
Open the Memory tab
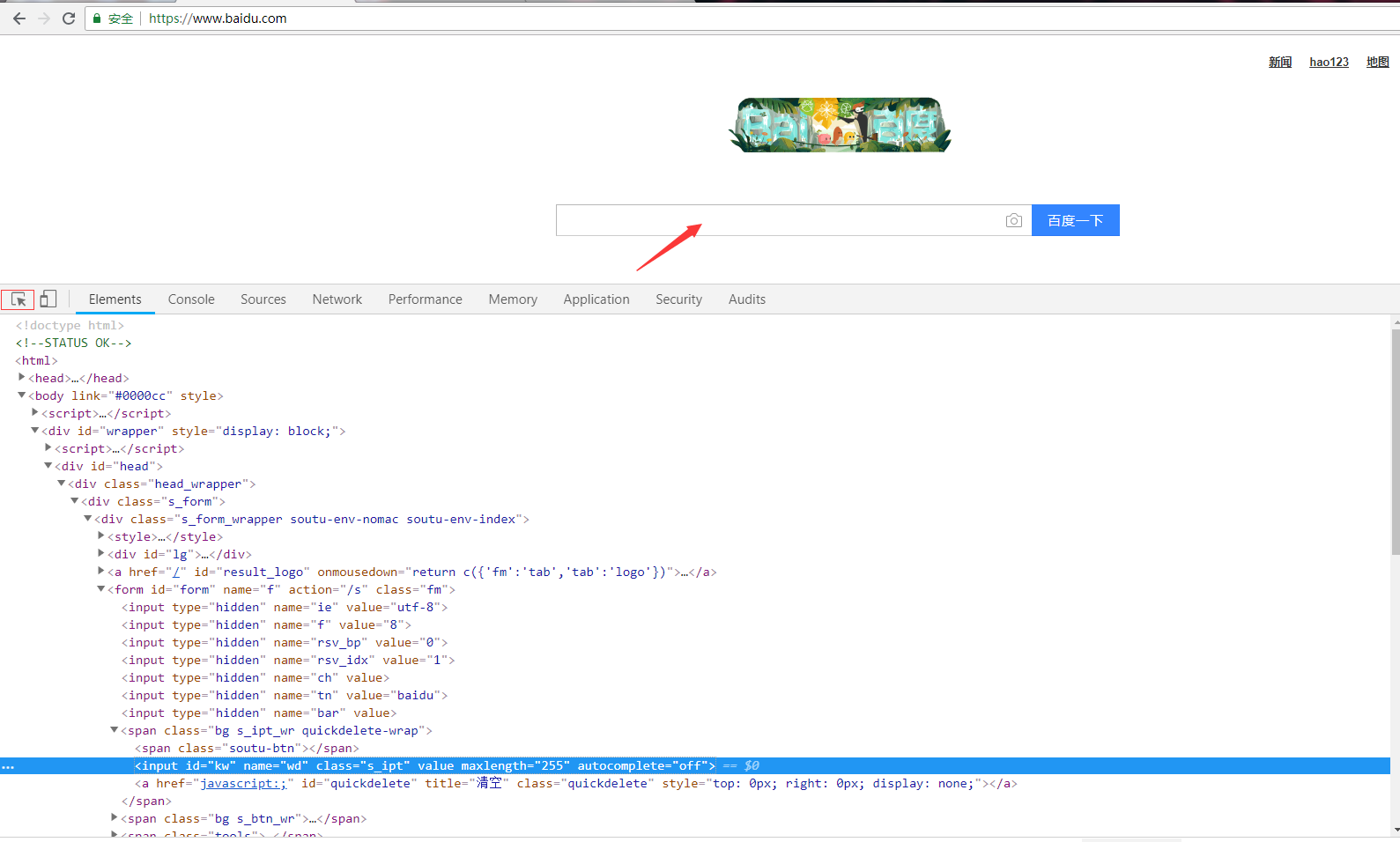pos(513,299)
